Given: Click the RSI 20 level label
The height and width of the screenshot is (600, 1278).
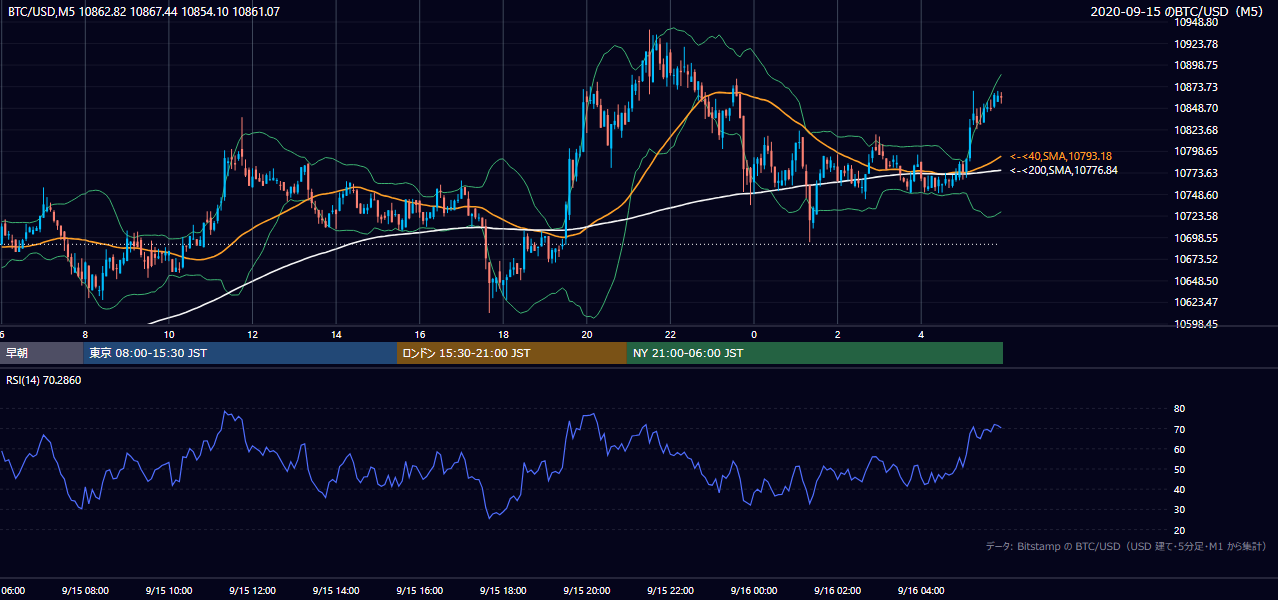Looking at the screenshot, I should pos(1179,530).
